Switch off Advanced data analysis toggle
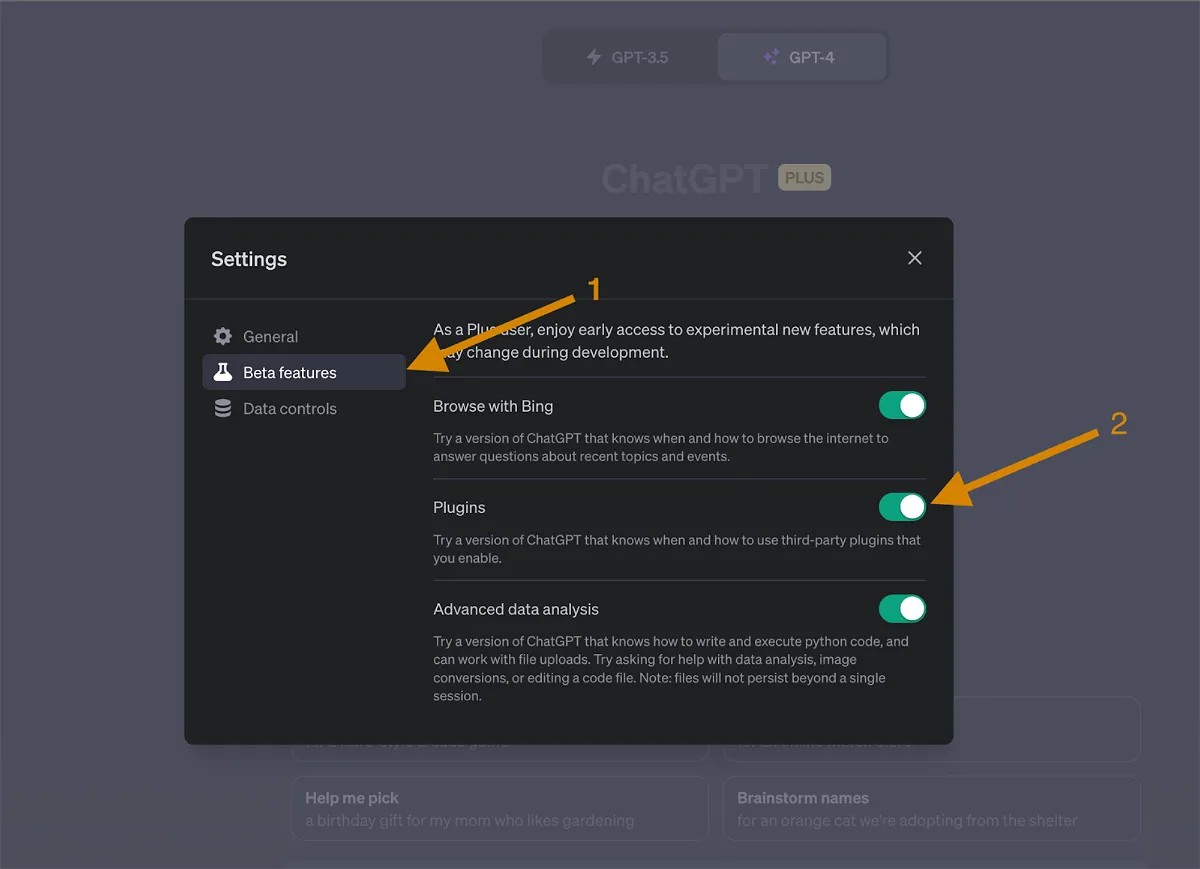Image resolution: width=1200 pixels, height=869 pixels. 902,608
